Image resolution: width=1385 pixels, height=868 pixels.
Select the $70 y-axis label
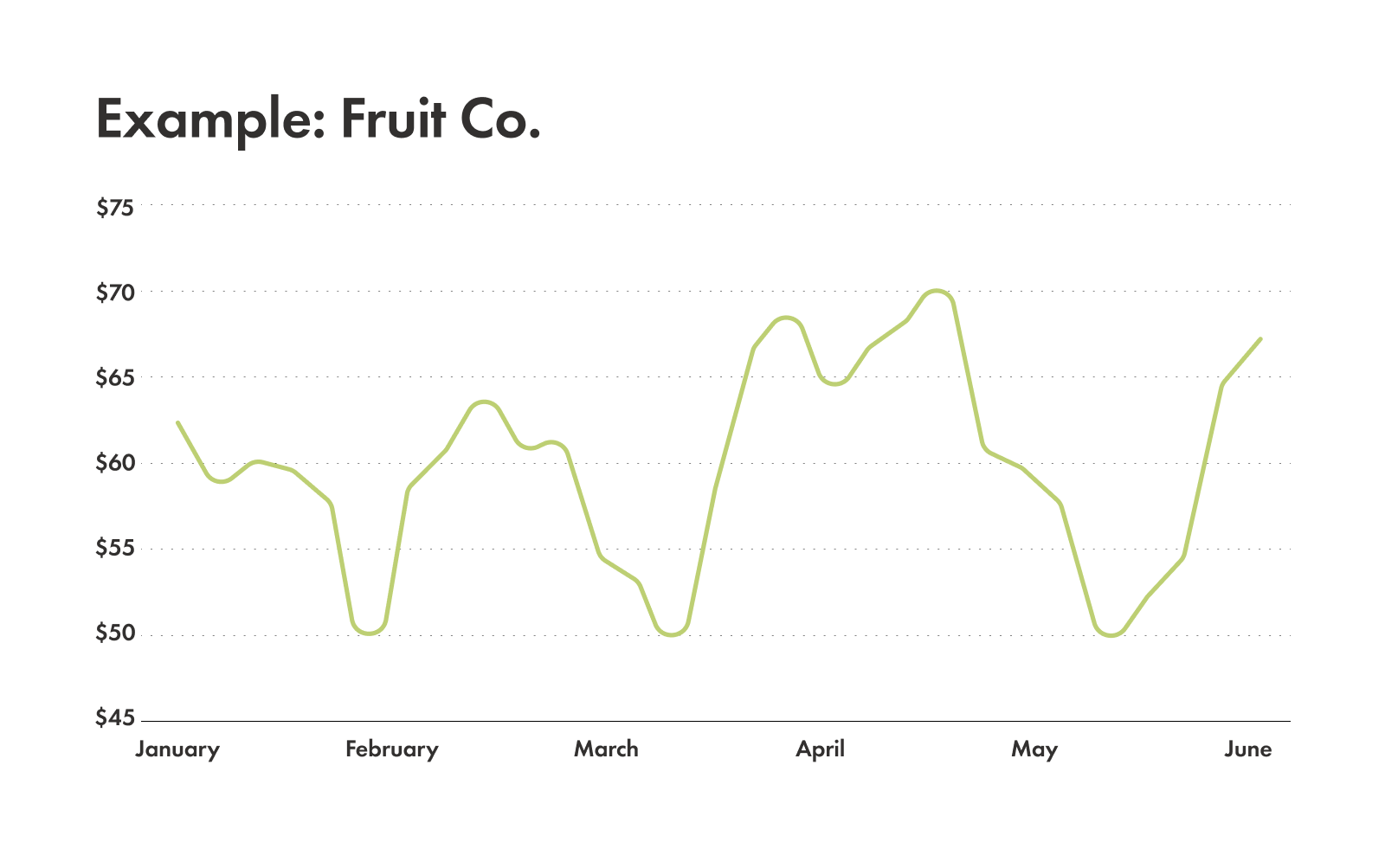[115, 293]
